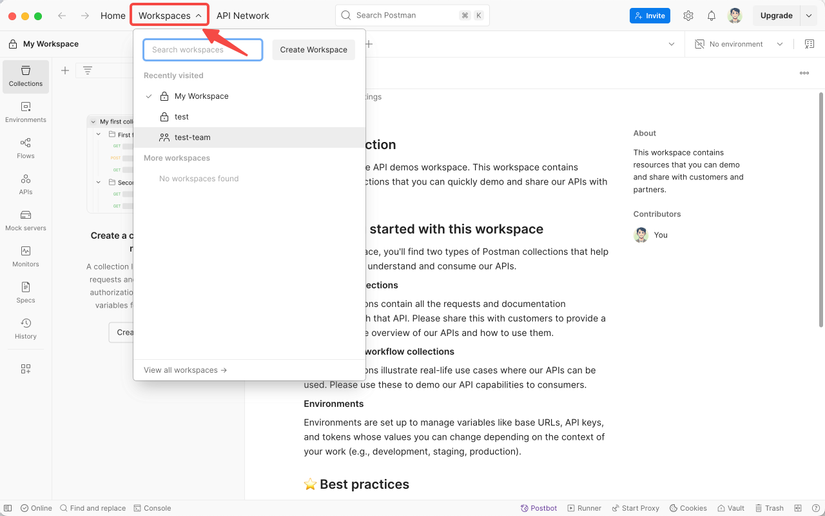Open the user avatar menu
825x516 pixels.
pos(735,16)
